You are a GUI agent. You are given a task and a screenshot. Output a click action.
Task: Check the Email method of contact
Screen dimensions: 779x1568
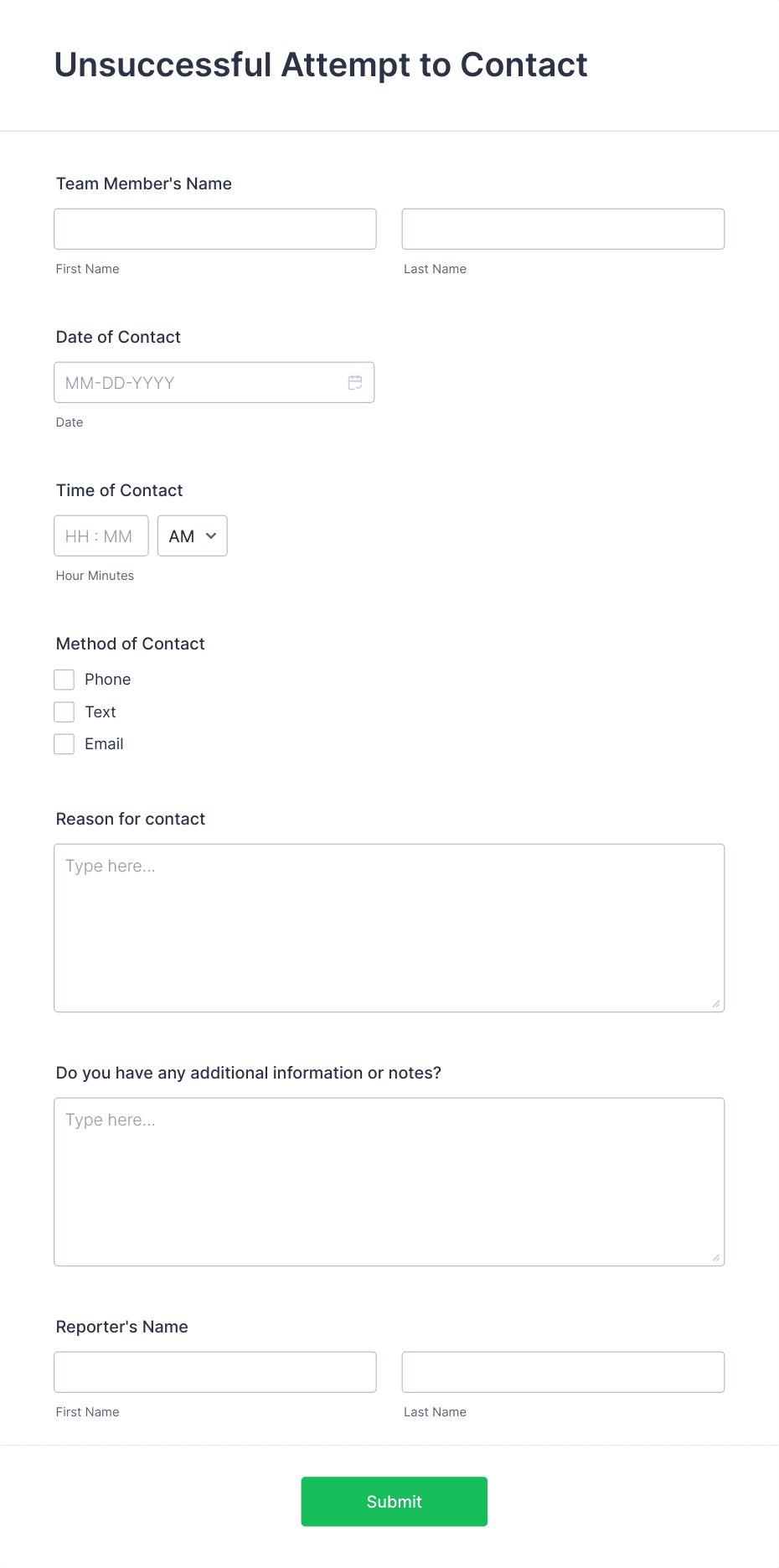[x=64, y=743]
